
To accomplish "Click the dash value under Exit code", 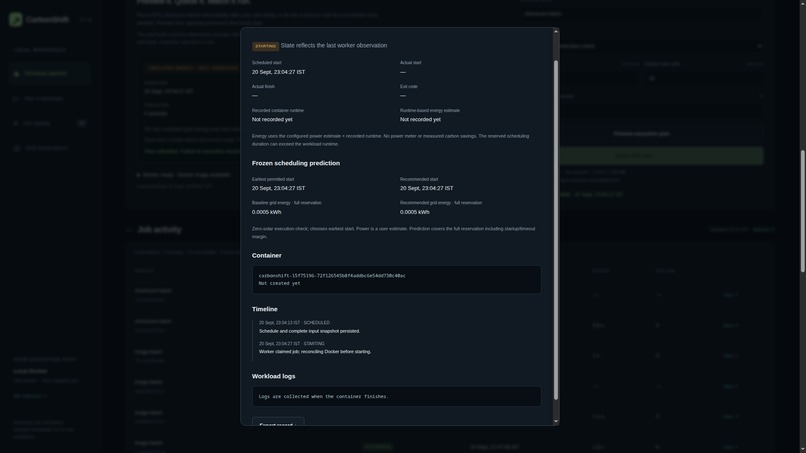I will 402,96.
